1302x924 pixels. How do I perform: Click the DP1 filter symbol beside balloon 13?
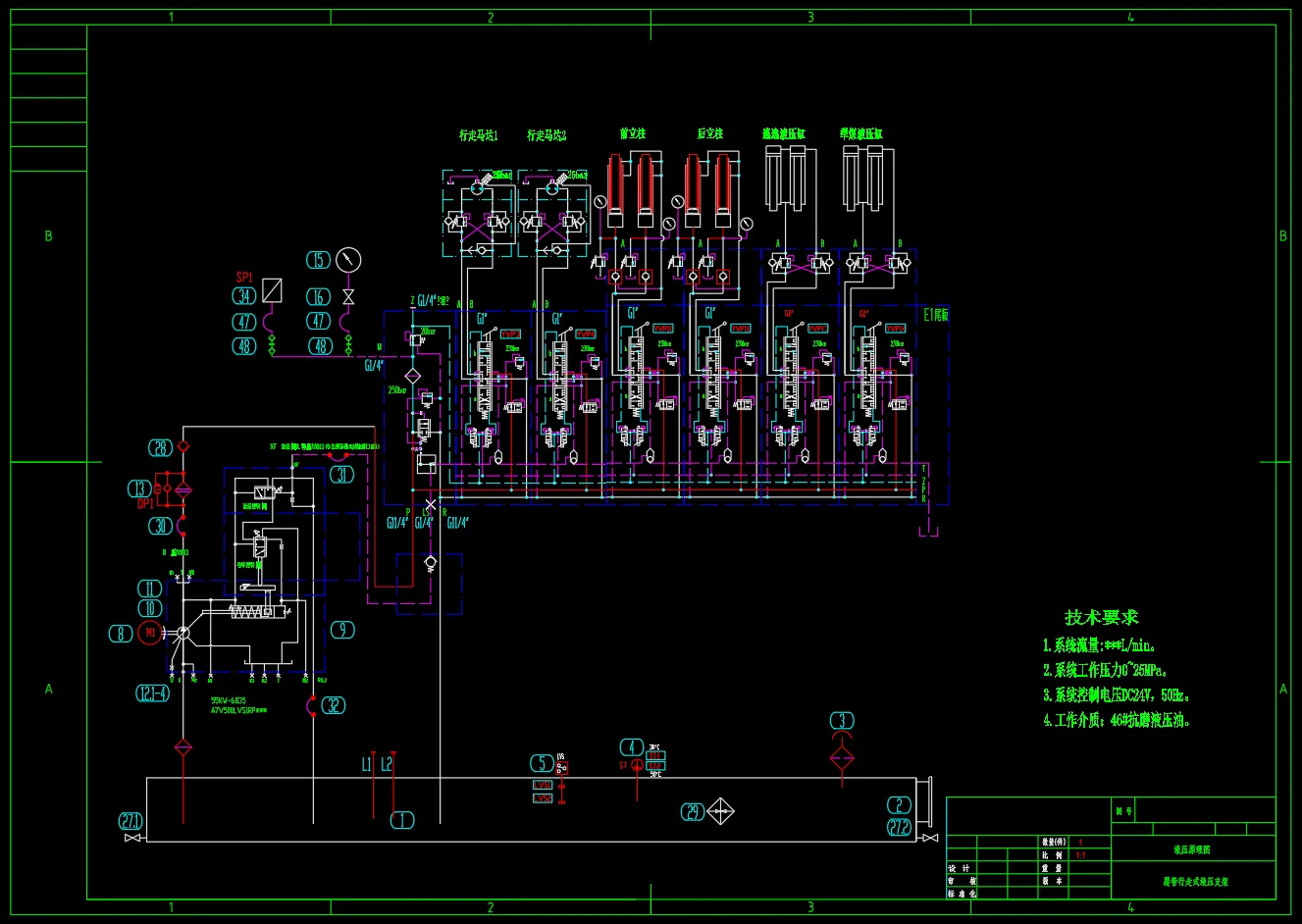[182, 488]
